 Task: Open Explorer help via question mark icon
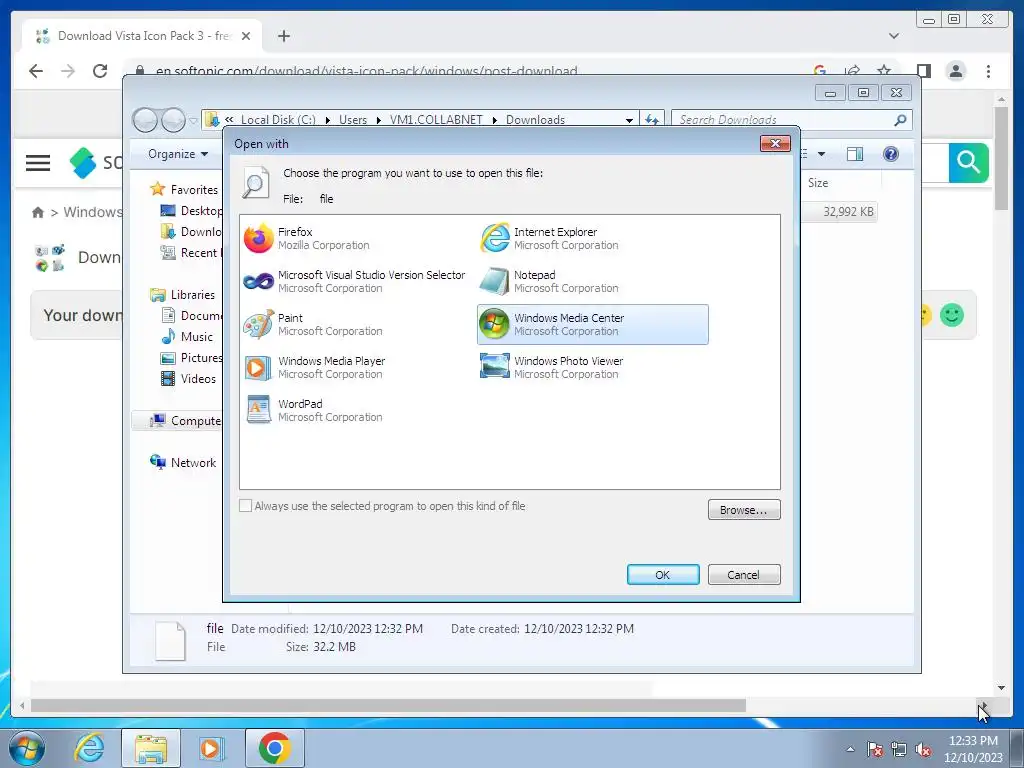point(891,154)
